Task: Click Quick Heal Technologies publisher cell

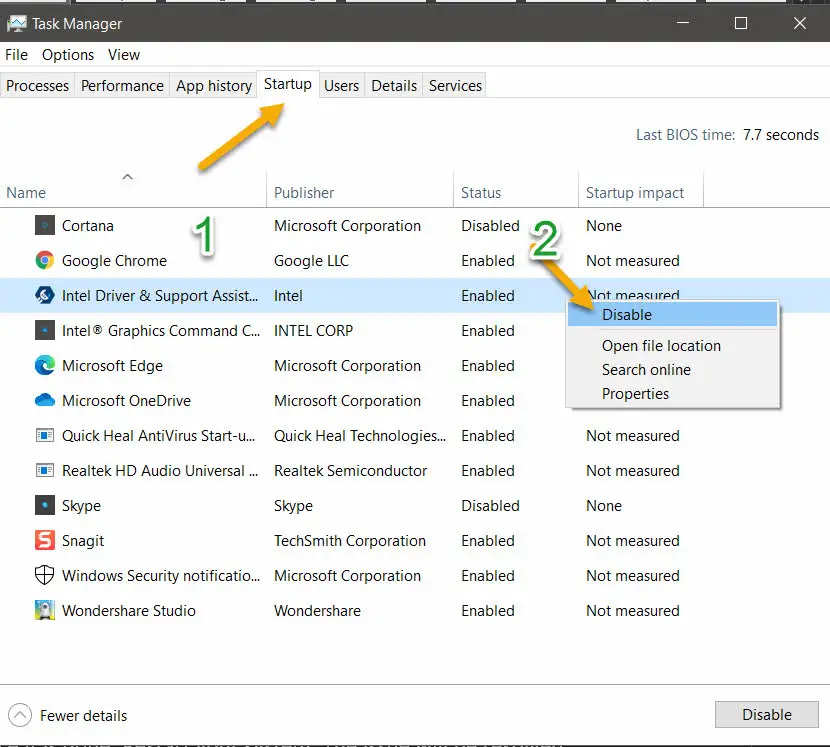Action: [x=360, y=436]
